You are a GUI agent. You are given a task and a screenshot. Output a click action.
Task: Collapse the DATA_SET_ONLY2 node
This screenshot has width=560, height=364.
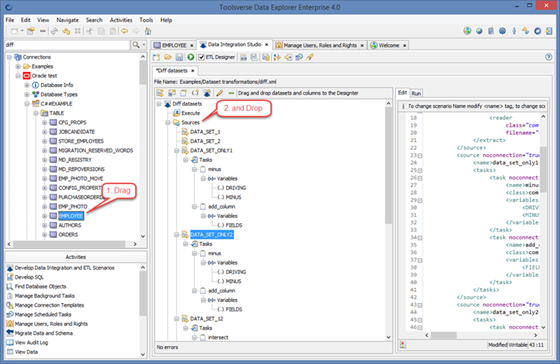pyautogui.click(x=176, y=235)
